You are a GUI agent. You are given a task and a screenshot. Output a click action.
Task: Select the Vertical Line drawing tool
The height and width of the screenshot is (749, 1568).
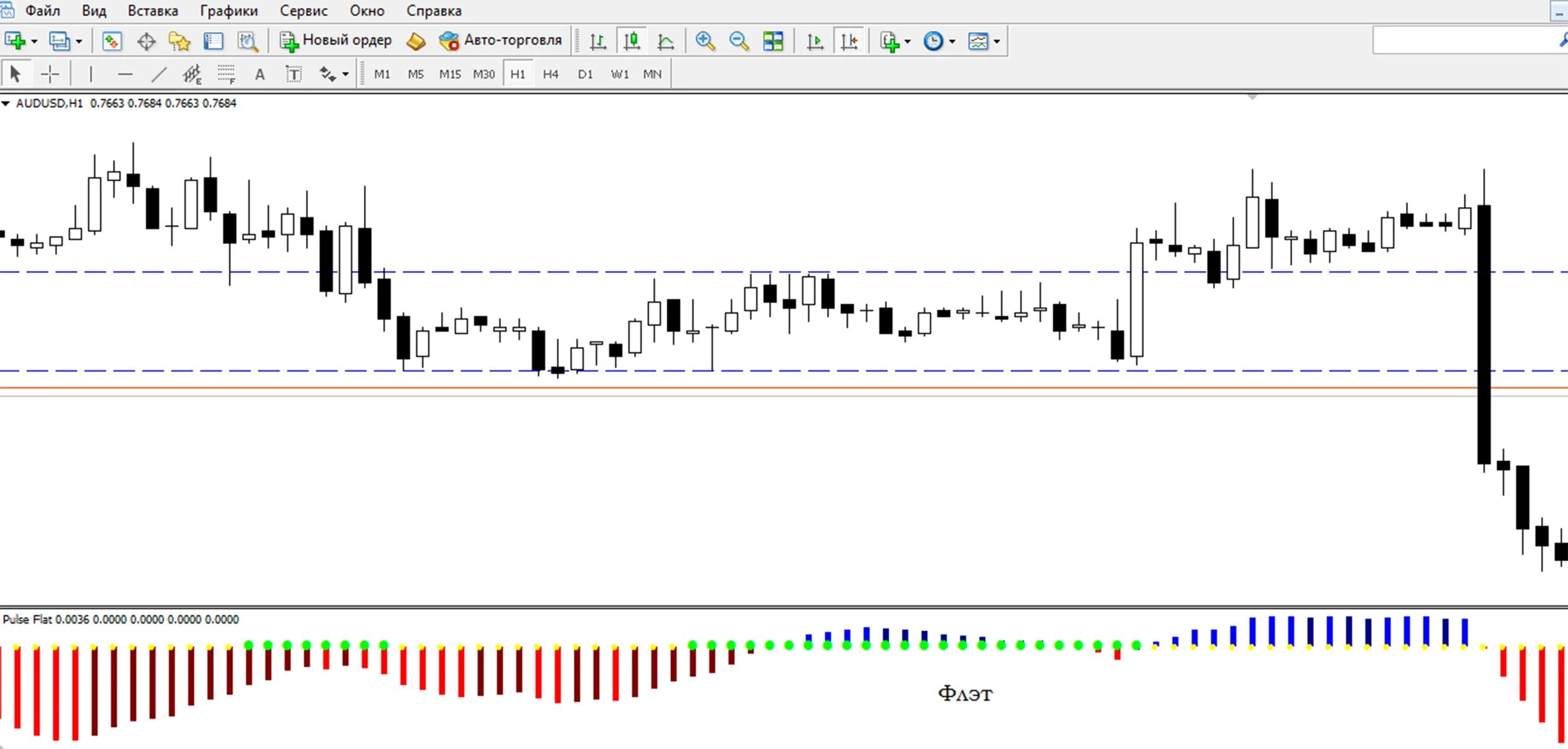point(91,75)
